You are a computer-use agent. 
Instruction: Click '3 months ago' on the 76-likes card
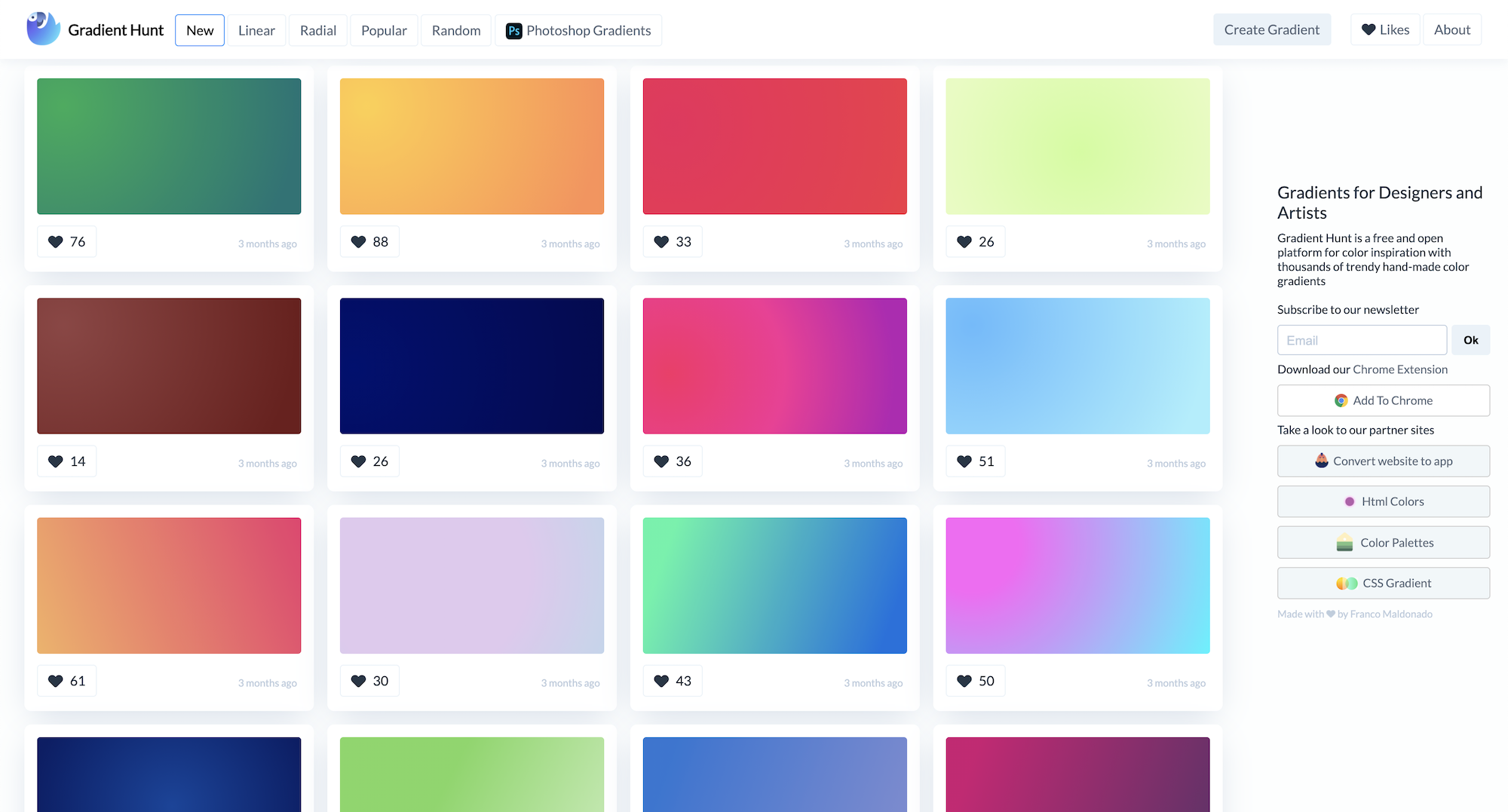pos(268,244)
